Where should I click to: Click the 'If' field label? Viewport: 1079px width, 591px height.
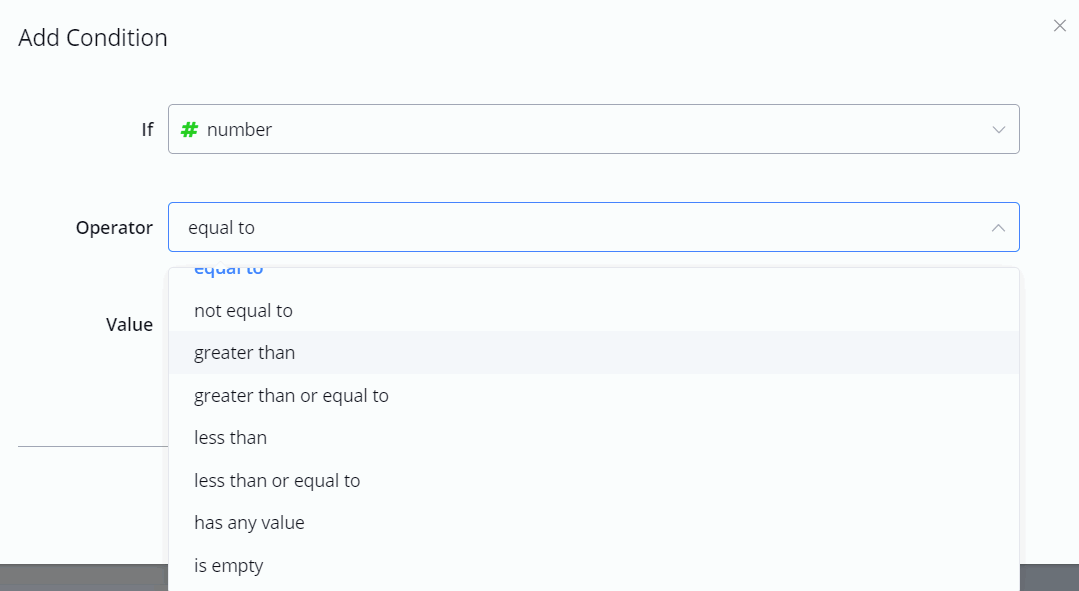coord(147,129)
